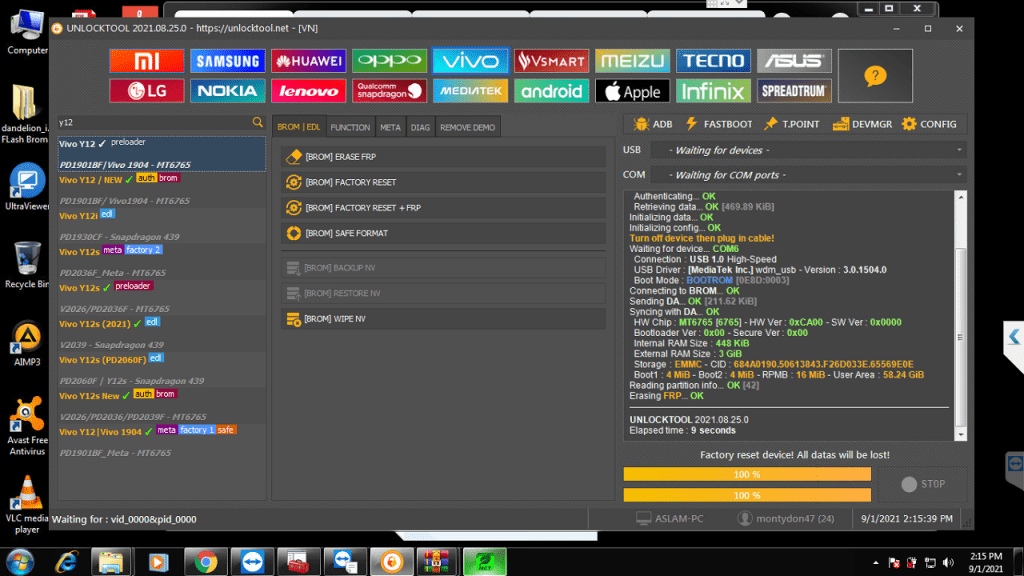1024x576 pixels.
Task: Select Vivo Y12s preloader entry
Action: [161, 296]
